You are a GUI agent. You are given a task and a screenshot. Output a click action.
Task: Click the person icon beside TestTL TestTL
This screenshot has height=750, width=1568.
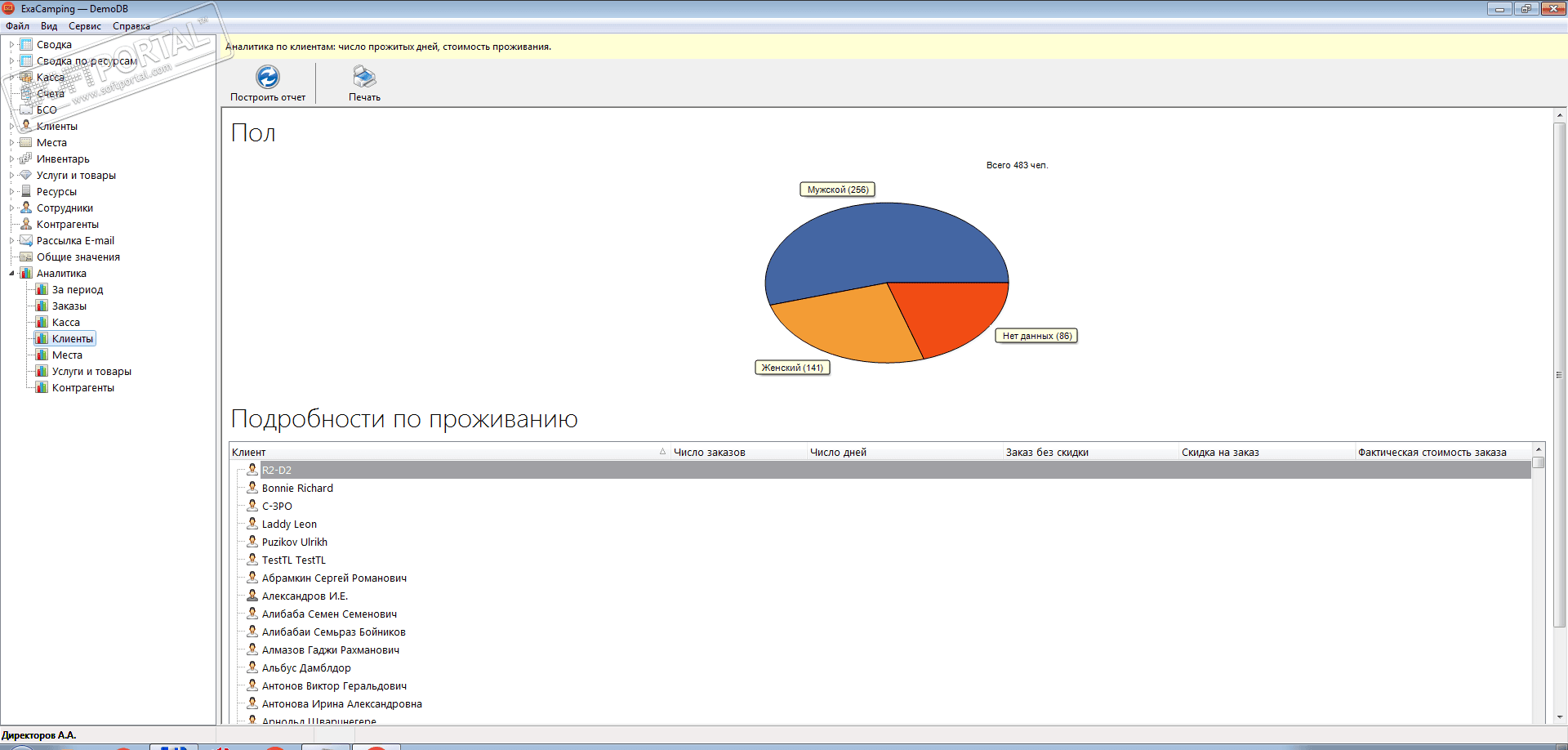pos(252,560)
